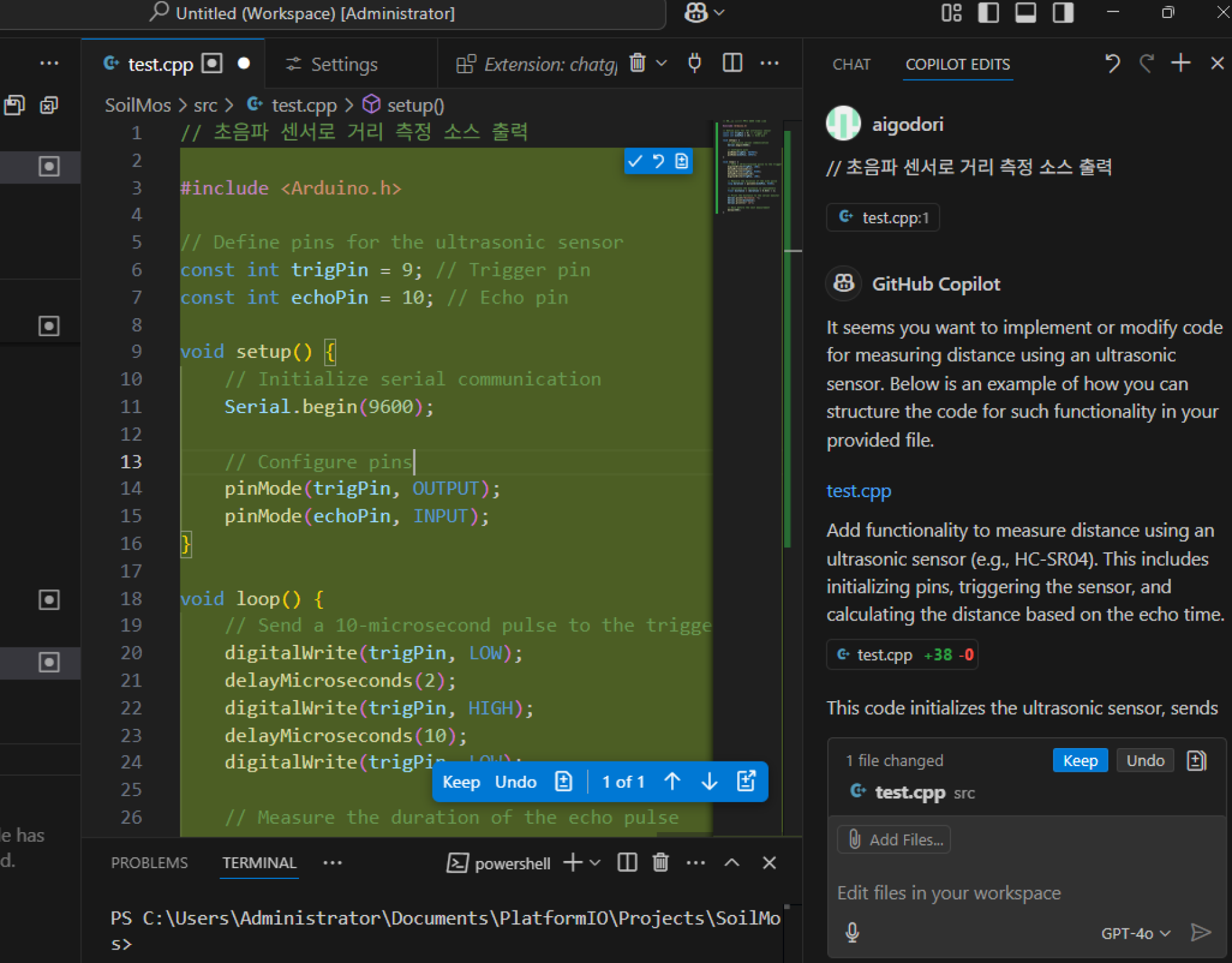Click the send message arrow icon
Viewport: 1232px width, 963px height.
[x=1201, y=932]
